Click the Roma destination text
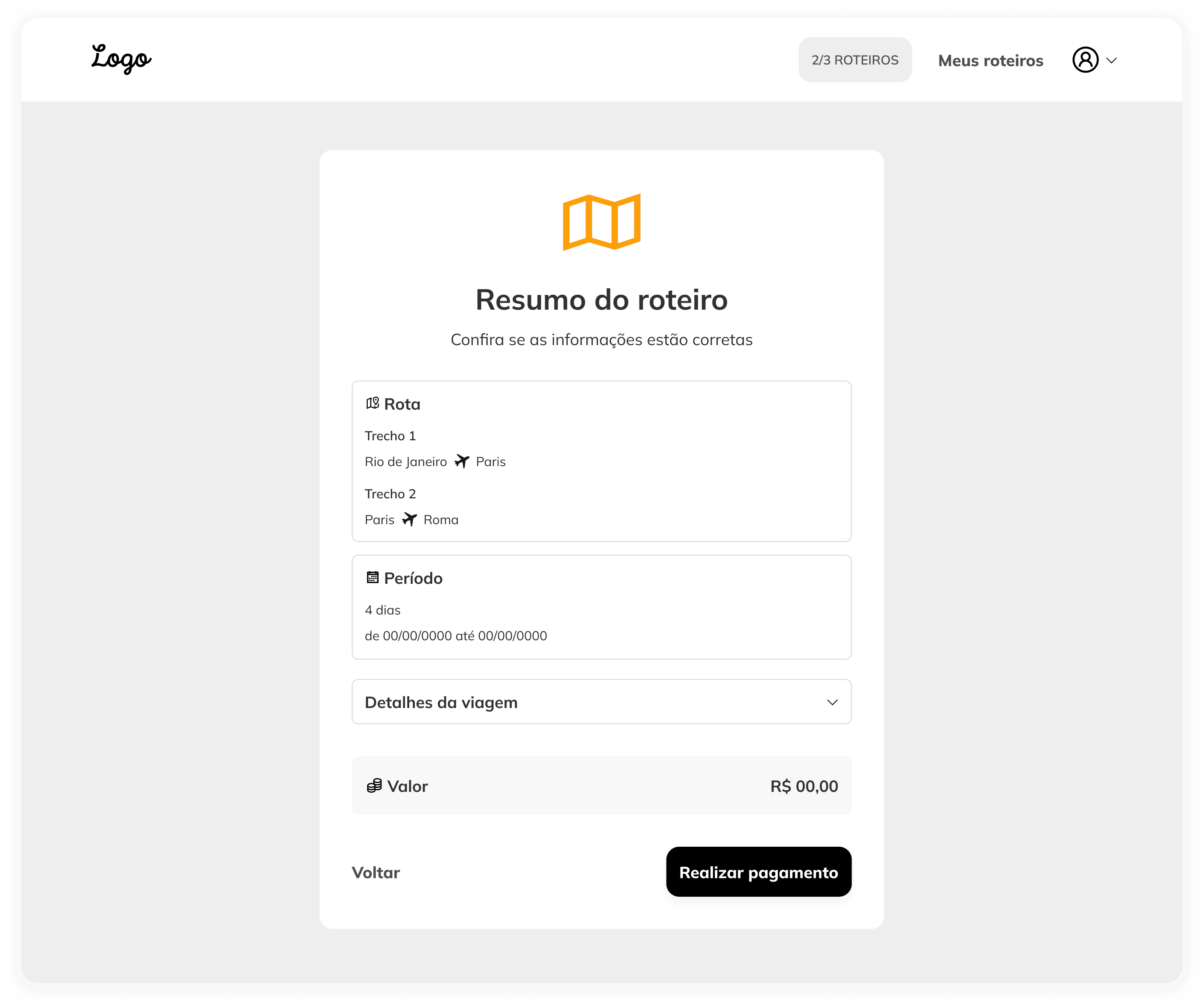 (x=440, y=519)
